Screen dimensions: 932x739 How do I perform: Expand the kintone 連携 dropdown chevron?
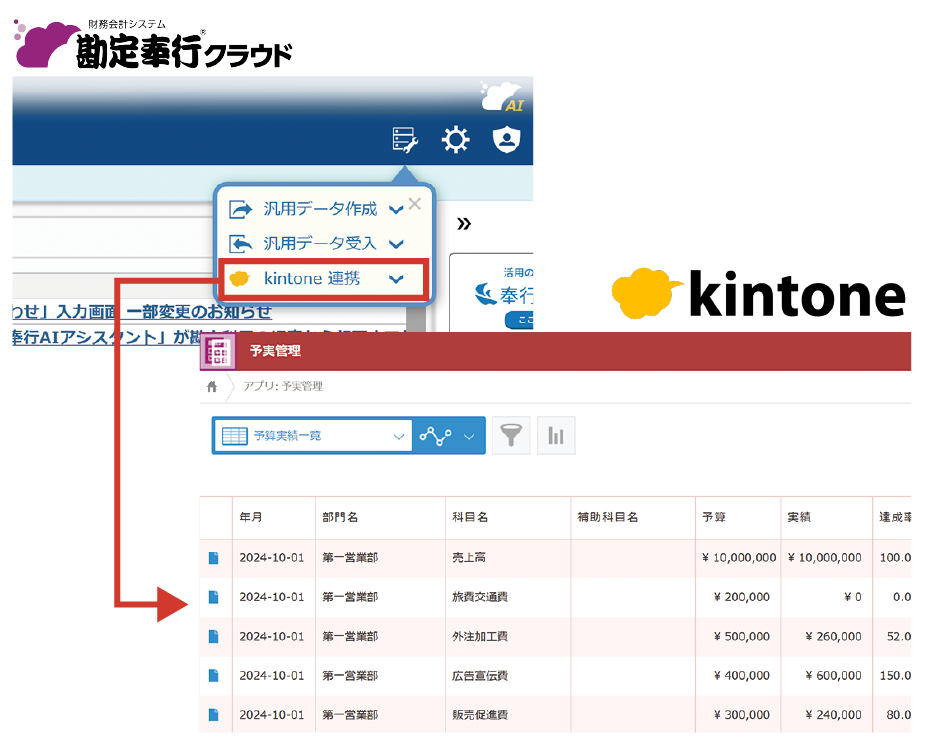pyautogui.click(x=397, y=280)
